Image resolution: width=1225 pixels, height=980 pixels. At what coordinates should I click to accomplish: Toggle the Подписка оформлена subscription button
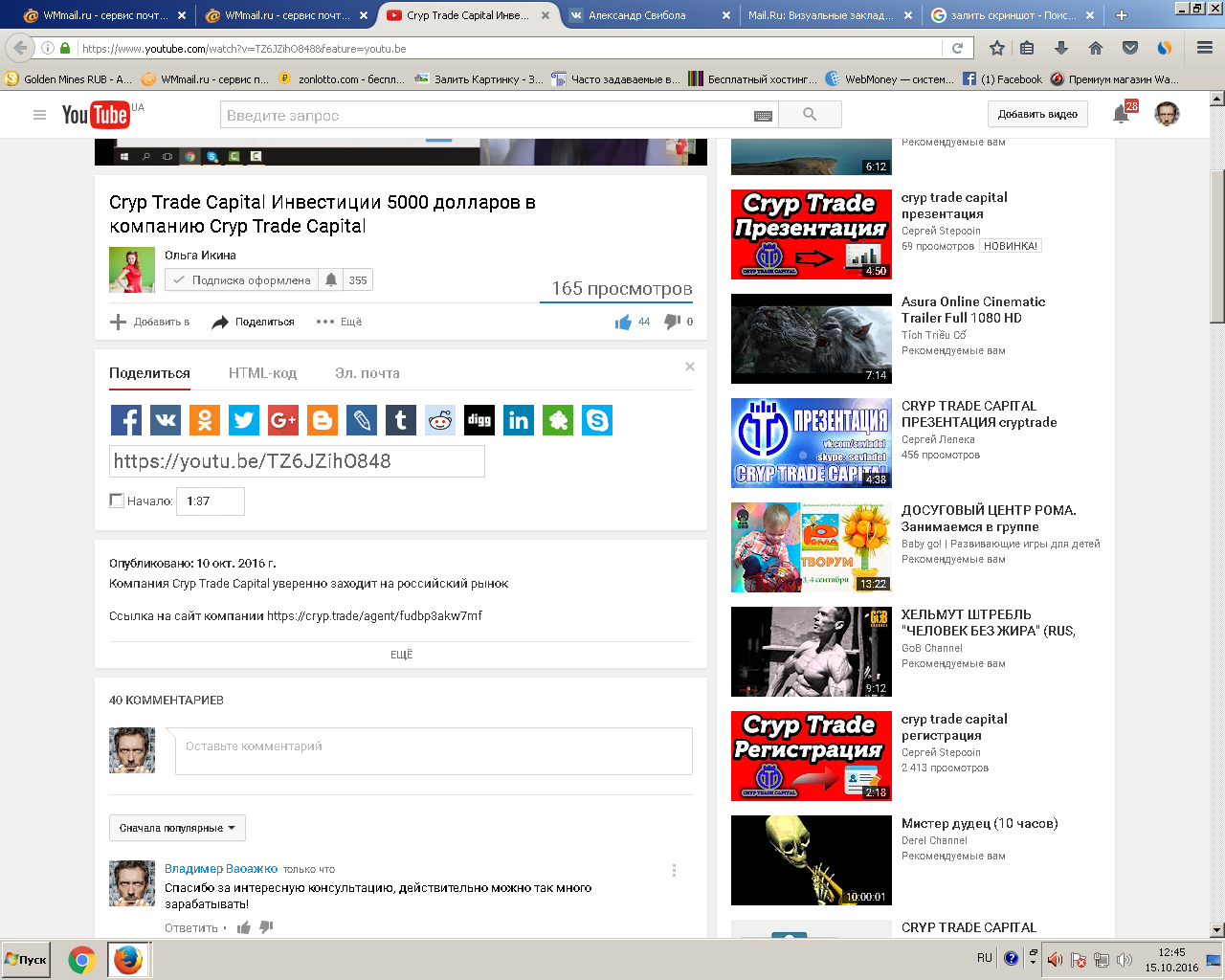(x=243, y=279)
